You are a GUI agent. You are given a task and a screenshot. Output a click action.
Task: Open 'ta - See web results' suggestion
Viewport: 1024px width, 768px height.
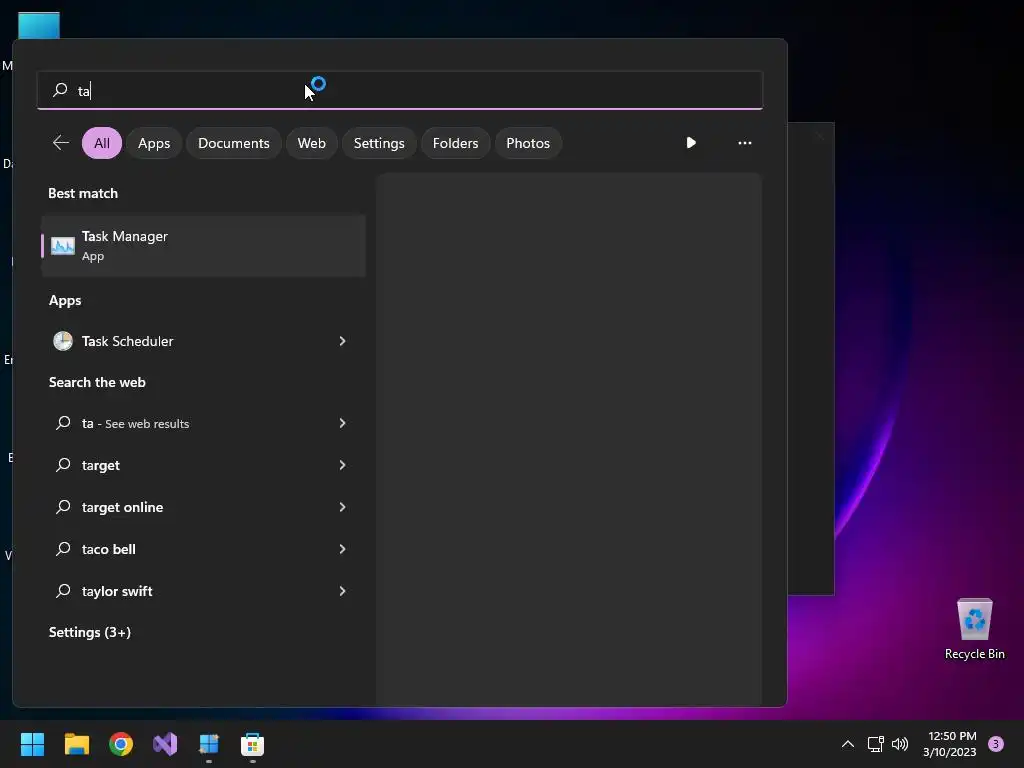click(203, 423)
